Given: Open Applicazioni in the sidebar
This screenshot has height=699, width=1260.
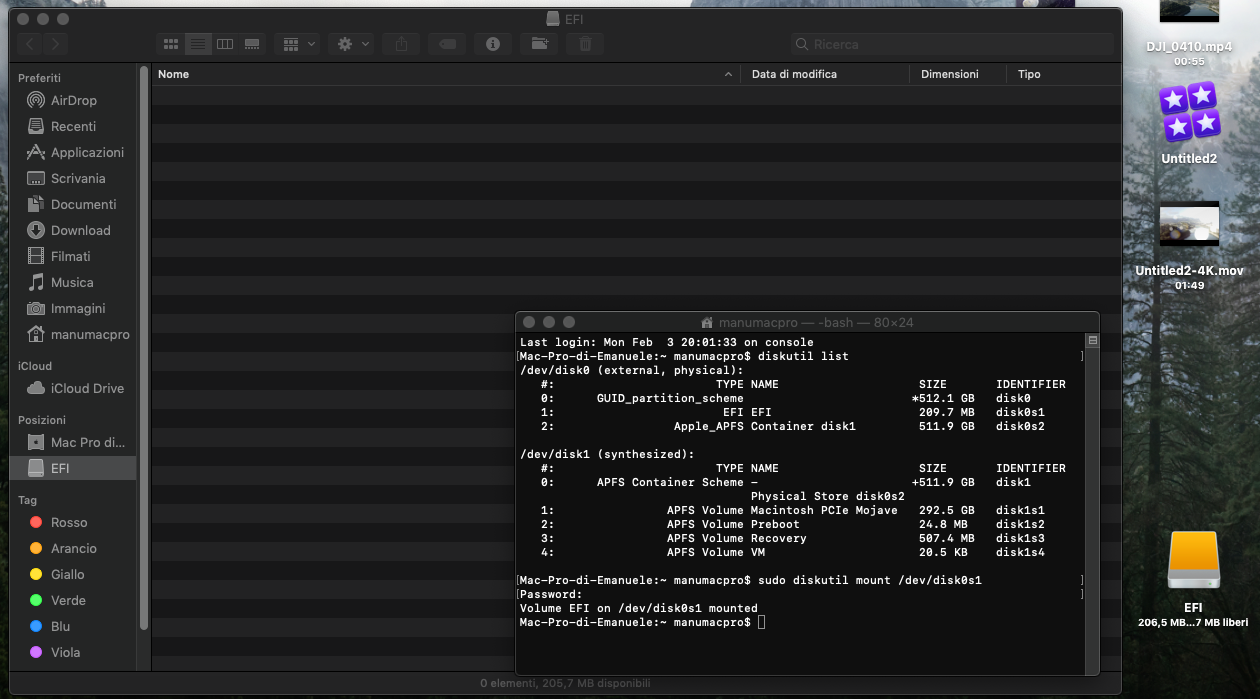Looking at the screenshot, I should tap(73, 152).
